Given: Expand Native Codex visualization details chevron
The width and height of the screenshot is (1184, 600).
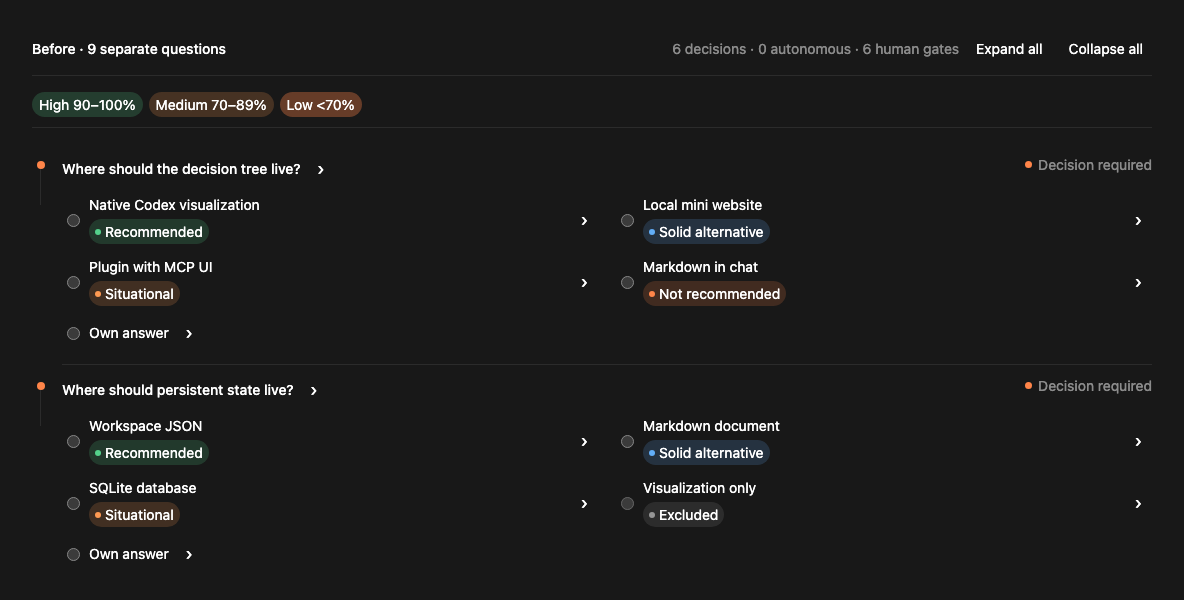Looking at the screenshot, I should [x=584, y=220].
